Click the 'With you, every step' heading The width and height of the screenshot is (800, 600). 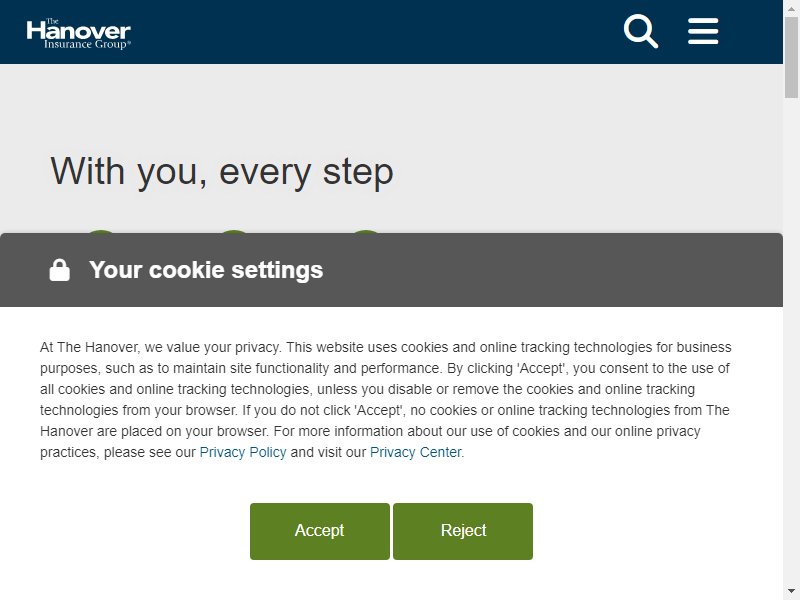point(222,172)
